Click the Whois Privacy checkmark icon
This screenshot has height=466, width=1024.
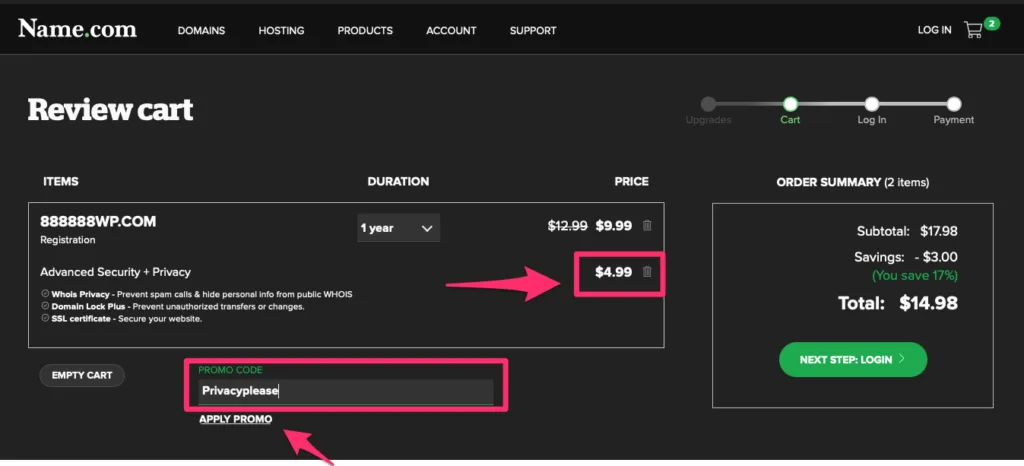click(45, 294)
